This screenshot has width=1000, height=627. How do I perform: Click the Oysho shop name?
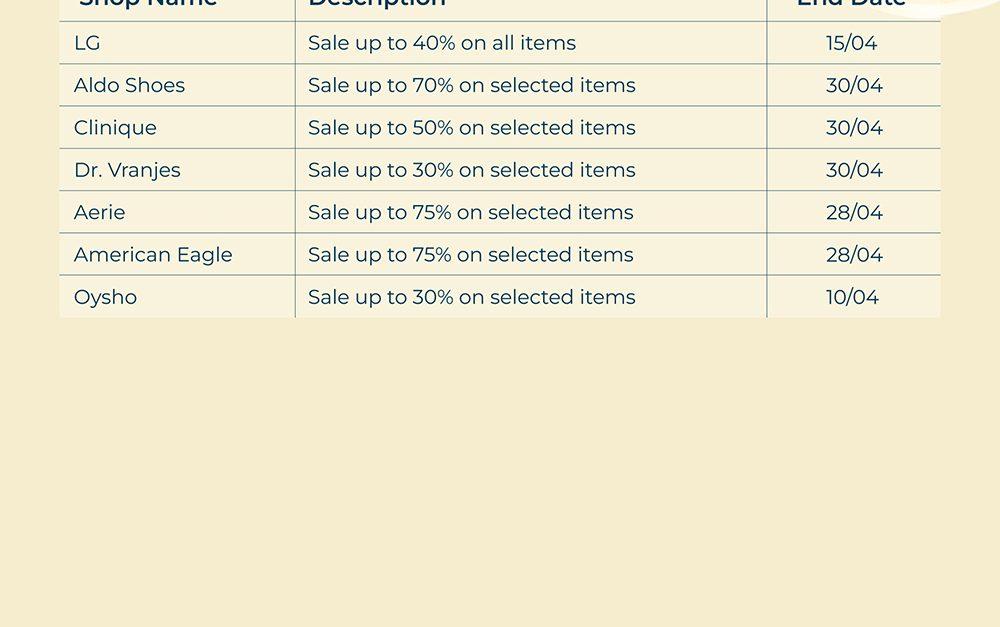(x=105, y=297)
